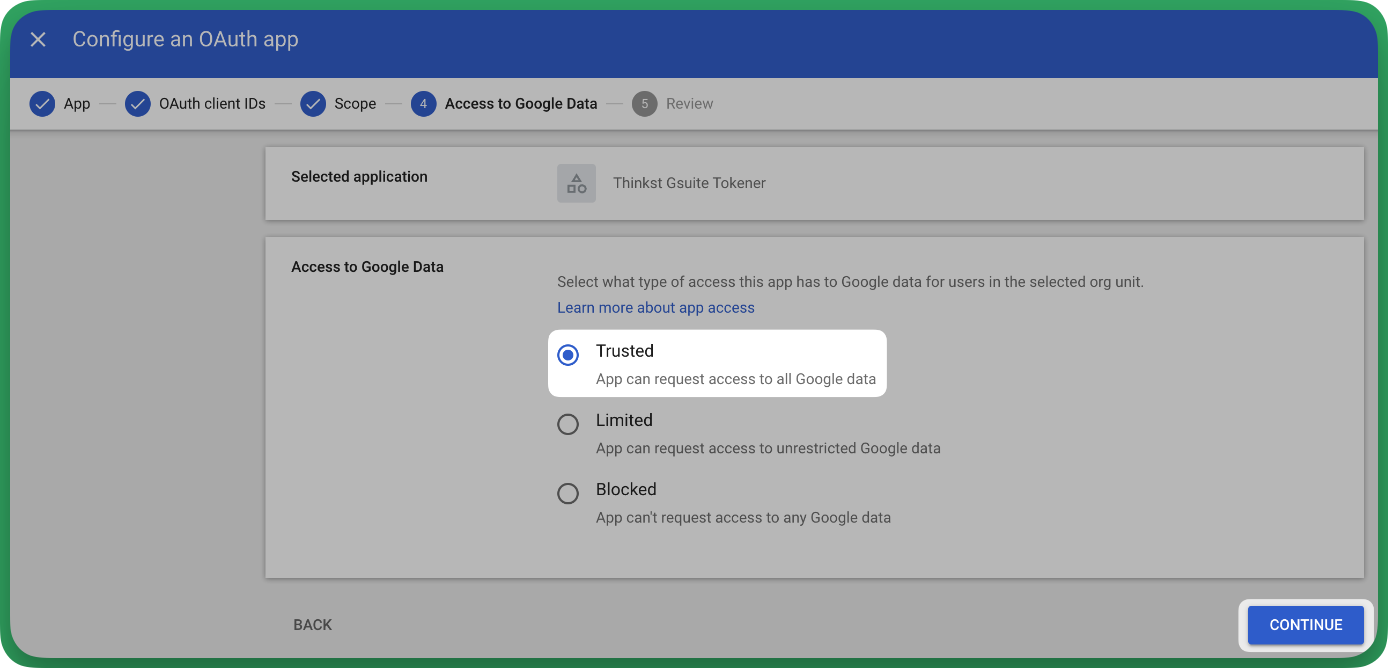The image size is (1388, 668).
Task: Go to the App step label
Action: pos(77,104)
